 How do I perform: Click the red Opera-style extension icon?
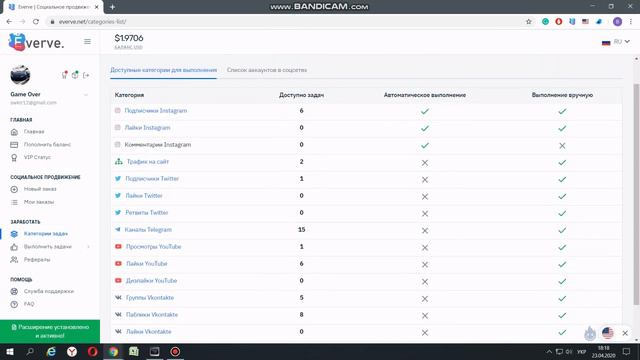point(559,22)
